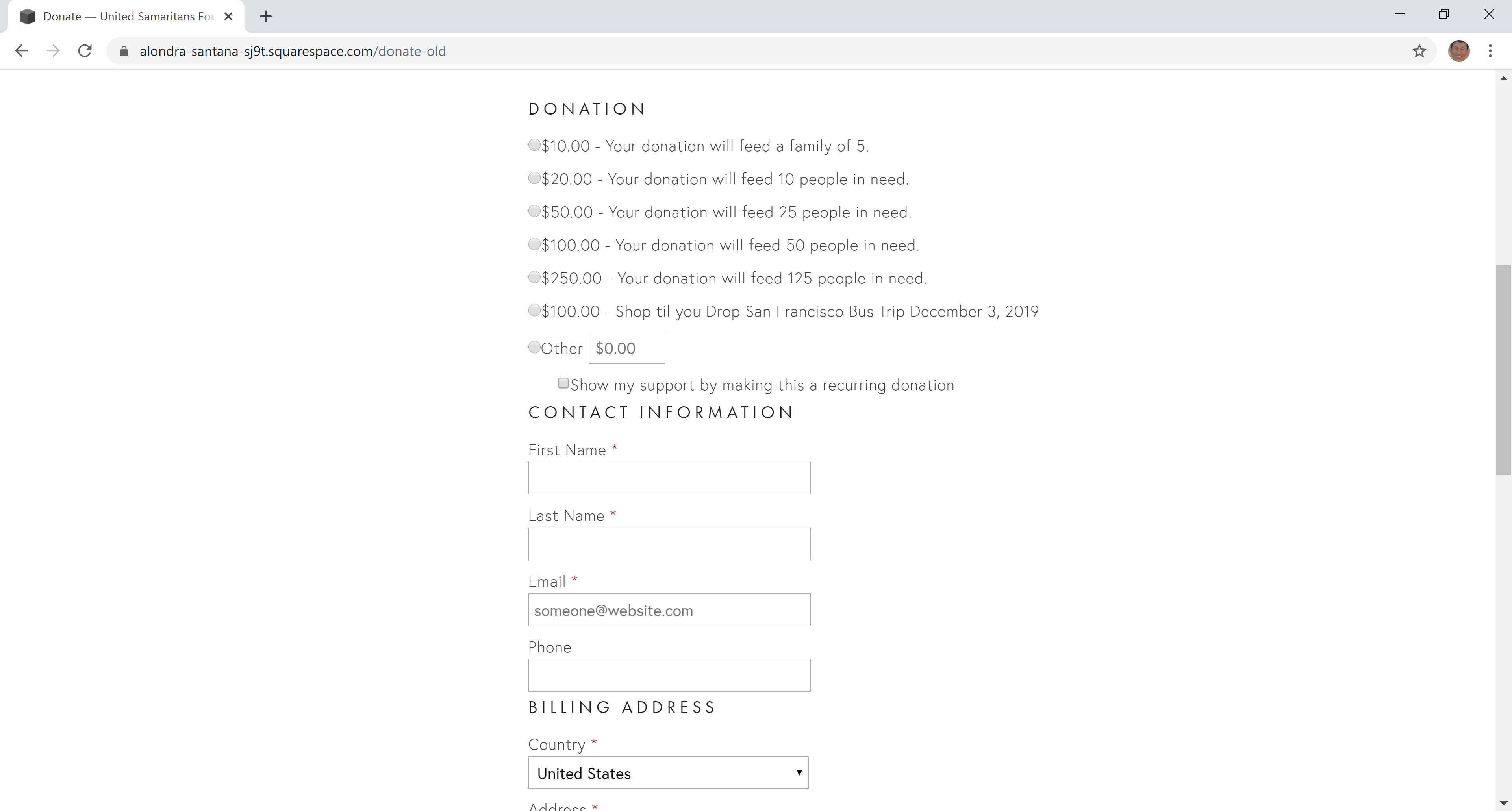
Task: Pick the $100.00 feed 50 people option
Action: click(x=534, y=244)
